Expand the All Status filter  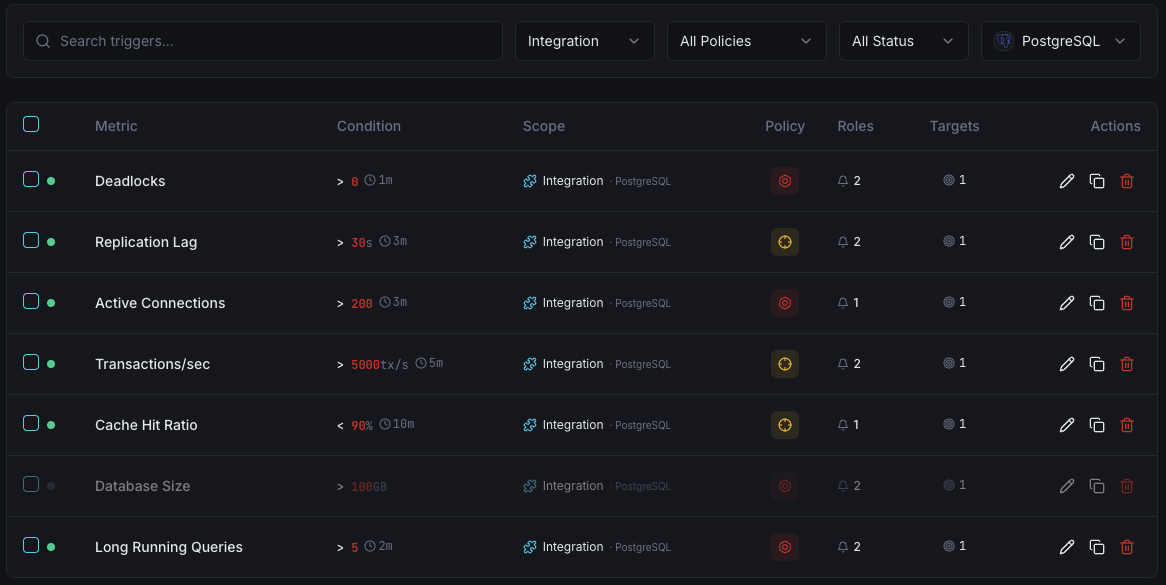pos(903,41)
